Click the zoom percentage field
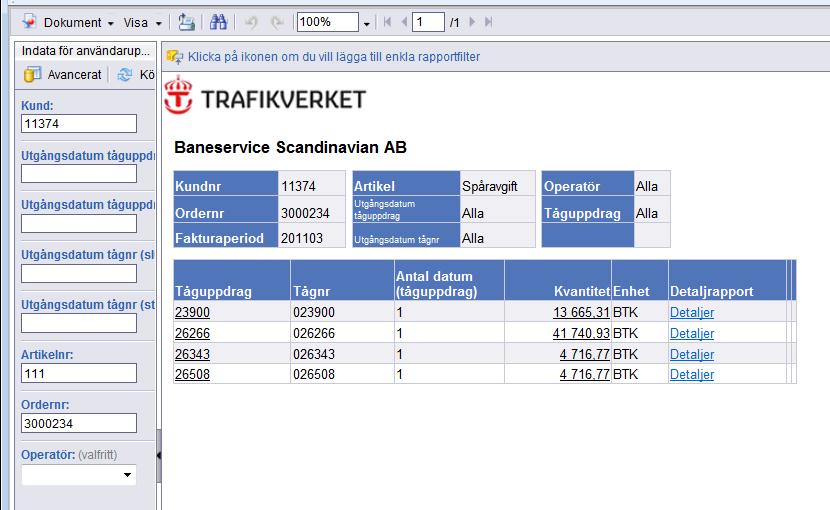The image size is (830, 510). point(327,22)
